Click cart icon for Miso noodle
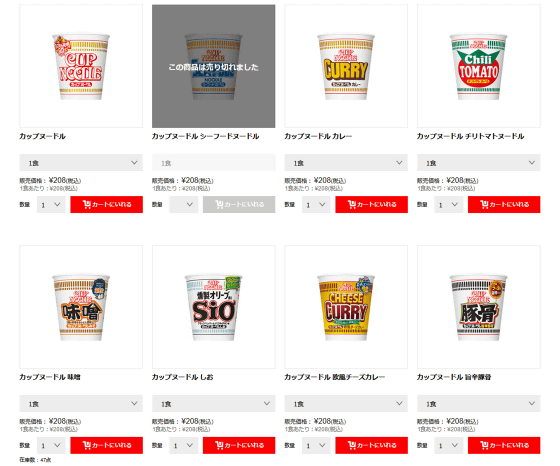 (87, 445)
